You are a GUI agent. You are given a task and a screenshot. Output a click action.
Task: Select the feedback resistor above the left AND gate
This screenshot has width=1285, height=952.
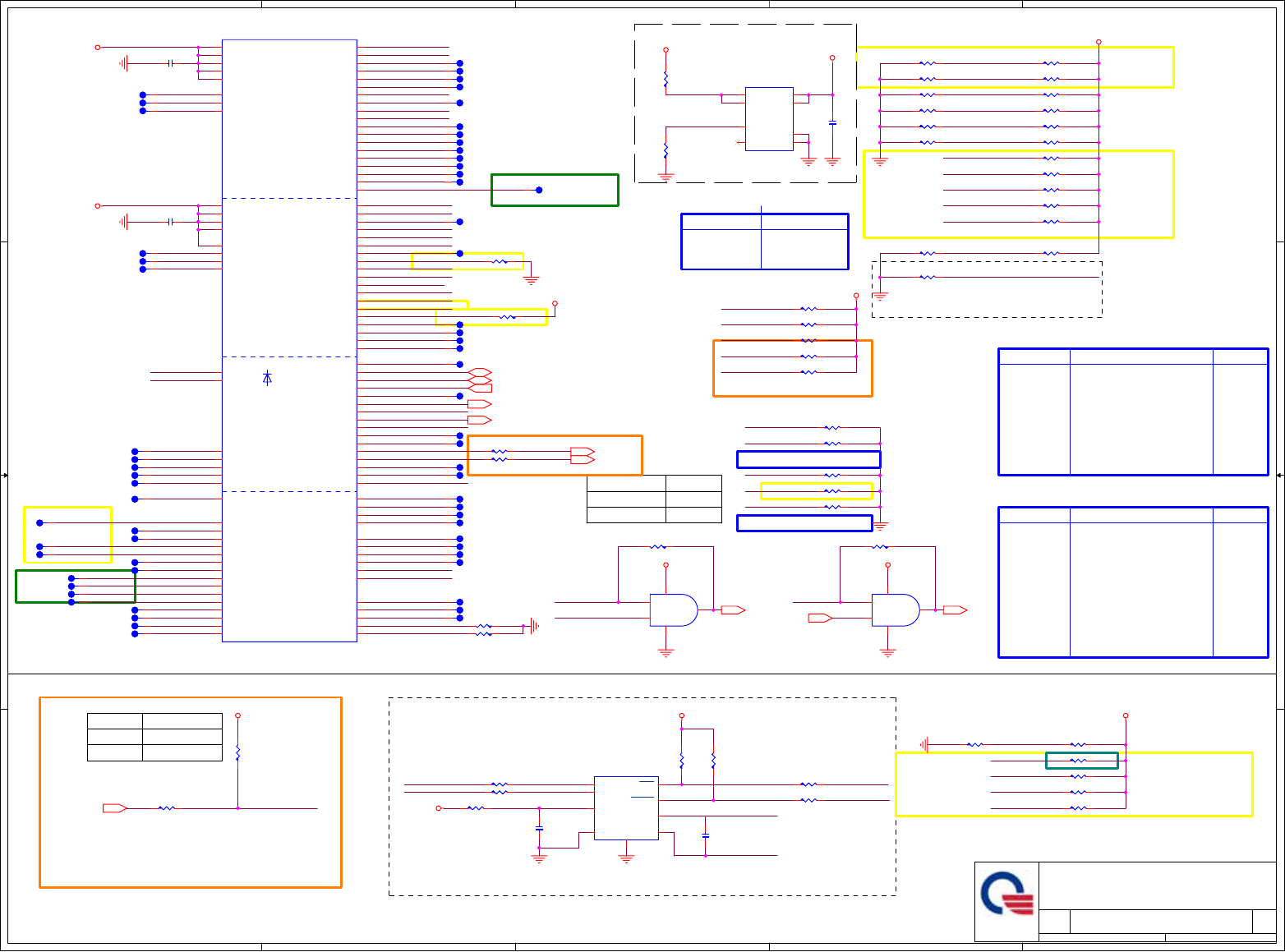(x=658, y=546)
